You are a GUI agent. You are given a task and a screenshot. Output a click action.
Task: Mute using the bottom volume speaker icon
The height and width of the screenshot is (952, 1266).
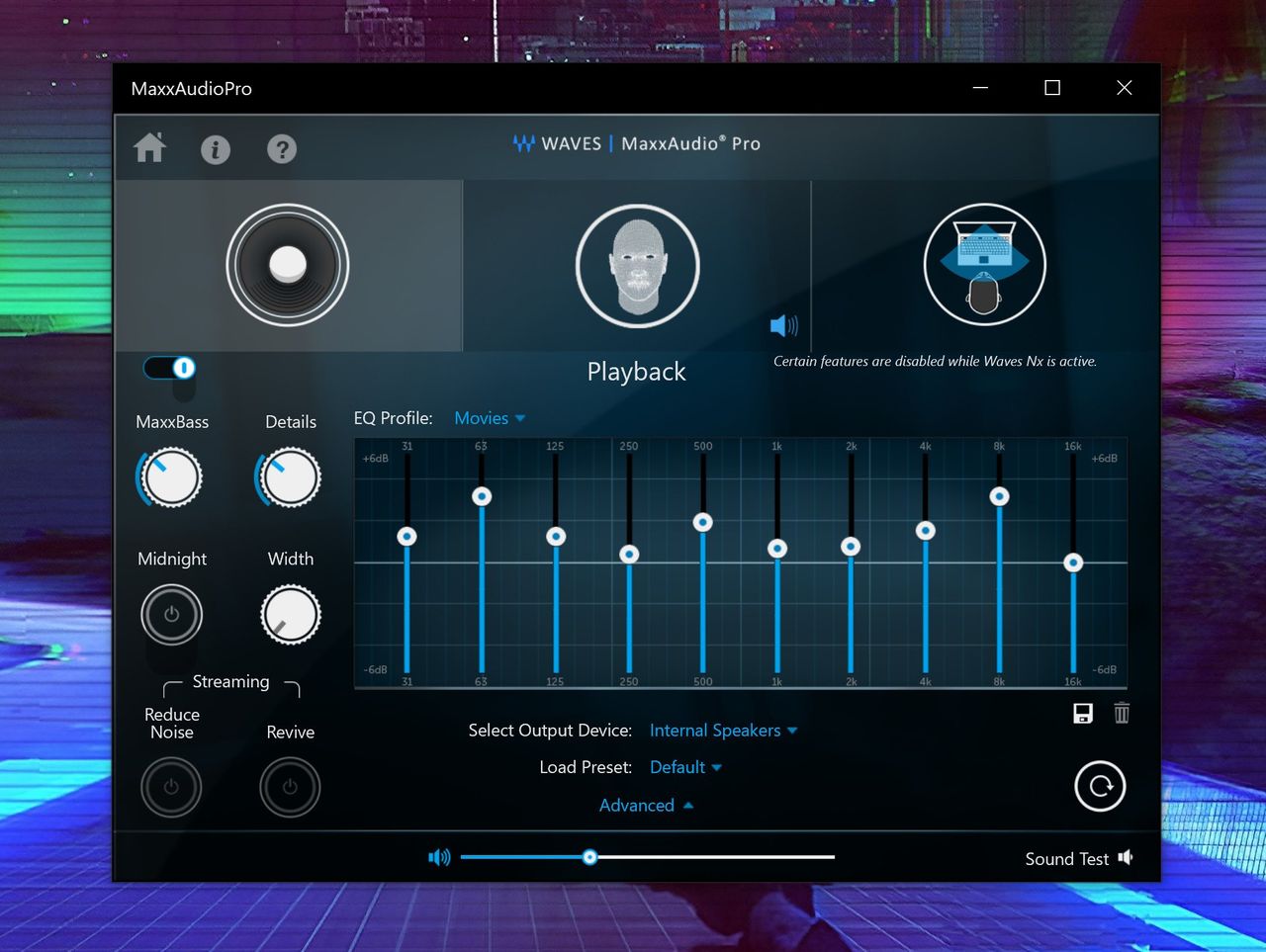[439, 857]
